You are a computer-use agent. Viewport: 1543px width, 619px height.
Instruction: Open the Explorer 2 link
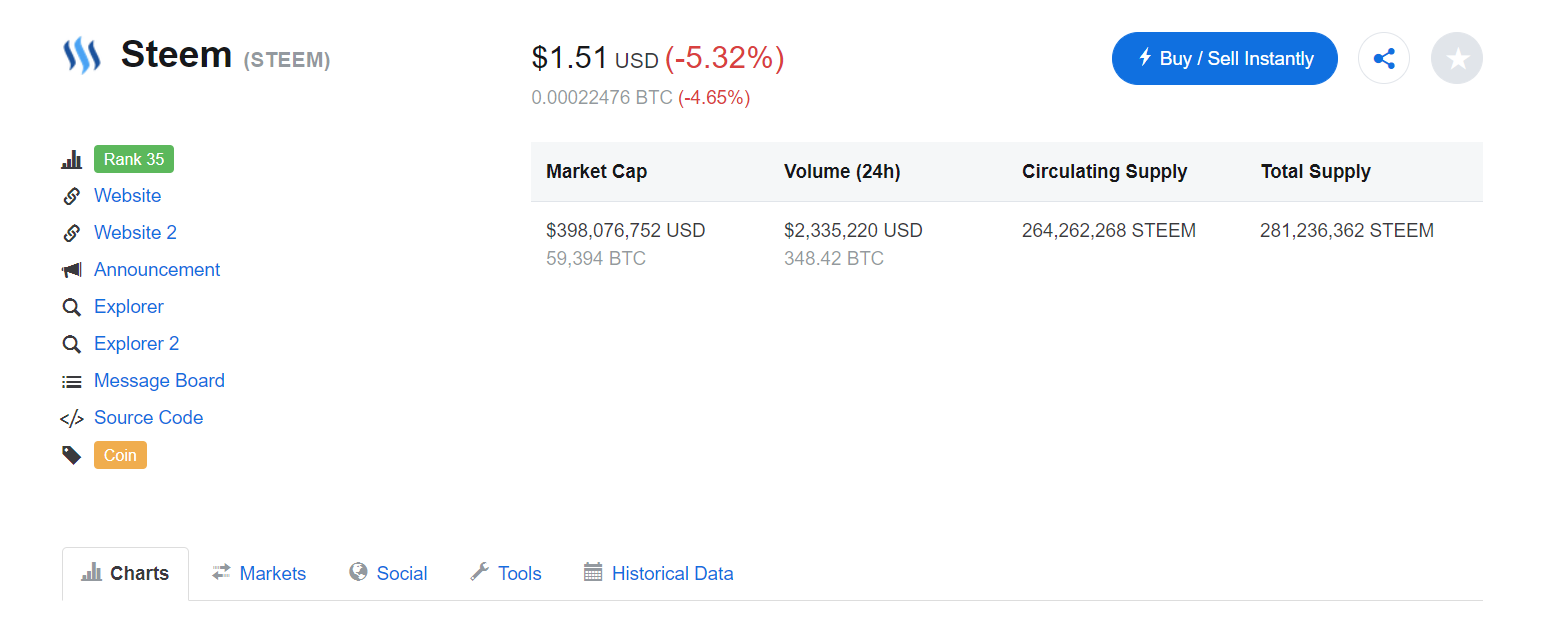pyautogui.click(x=136, y=344)
